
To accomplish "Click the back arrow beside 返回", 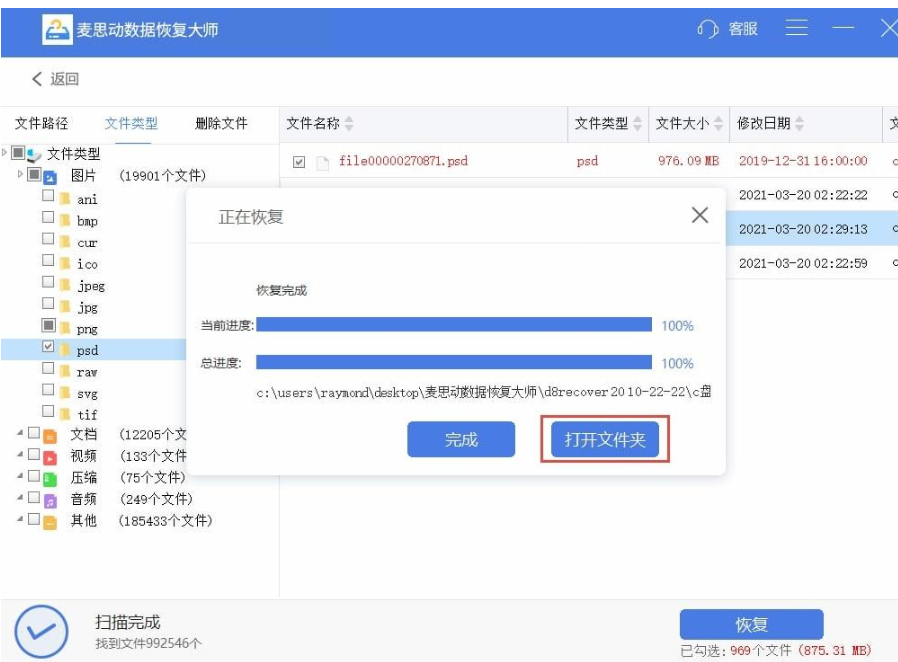I will click(37, 78).
